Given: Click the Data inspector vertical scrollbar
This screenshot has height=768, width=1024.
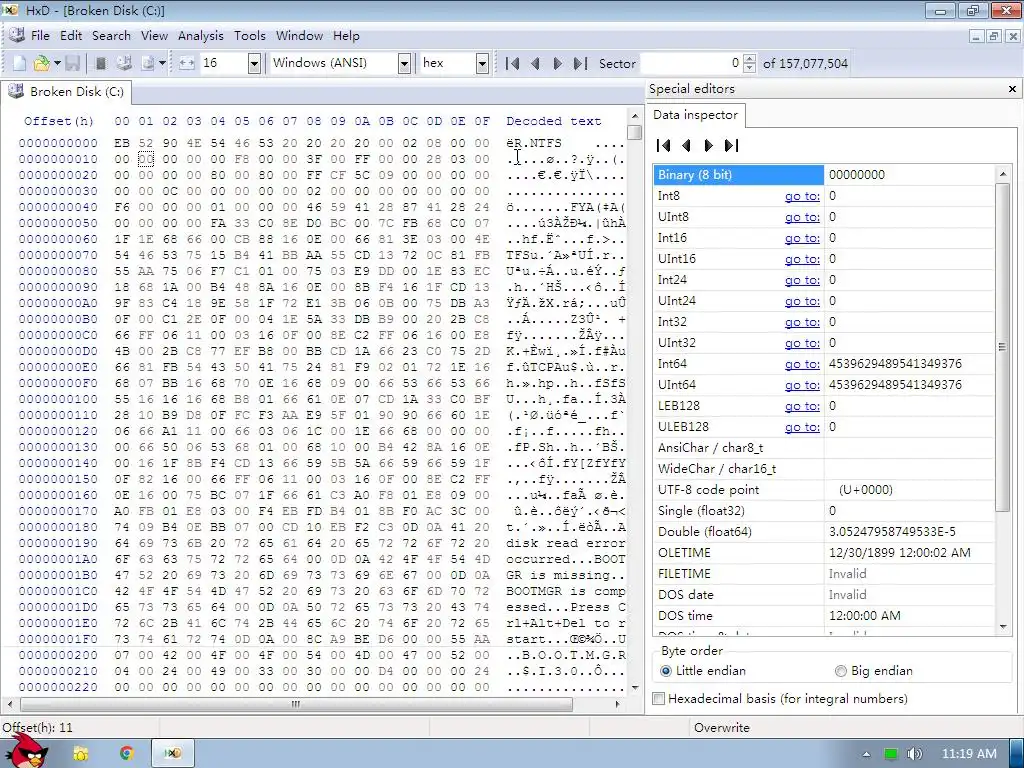Looking at the screenshot, I should tap(1002, 346).
